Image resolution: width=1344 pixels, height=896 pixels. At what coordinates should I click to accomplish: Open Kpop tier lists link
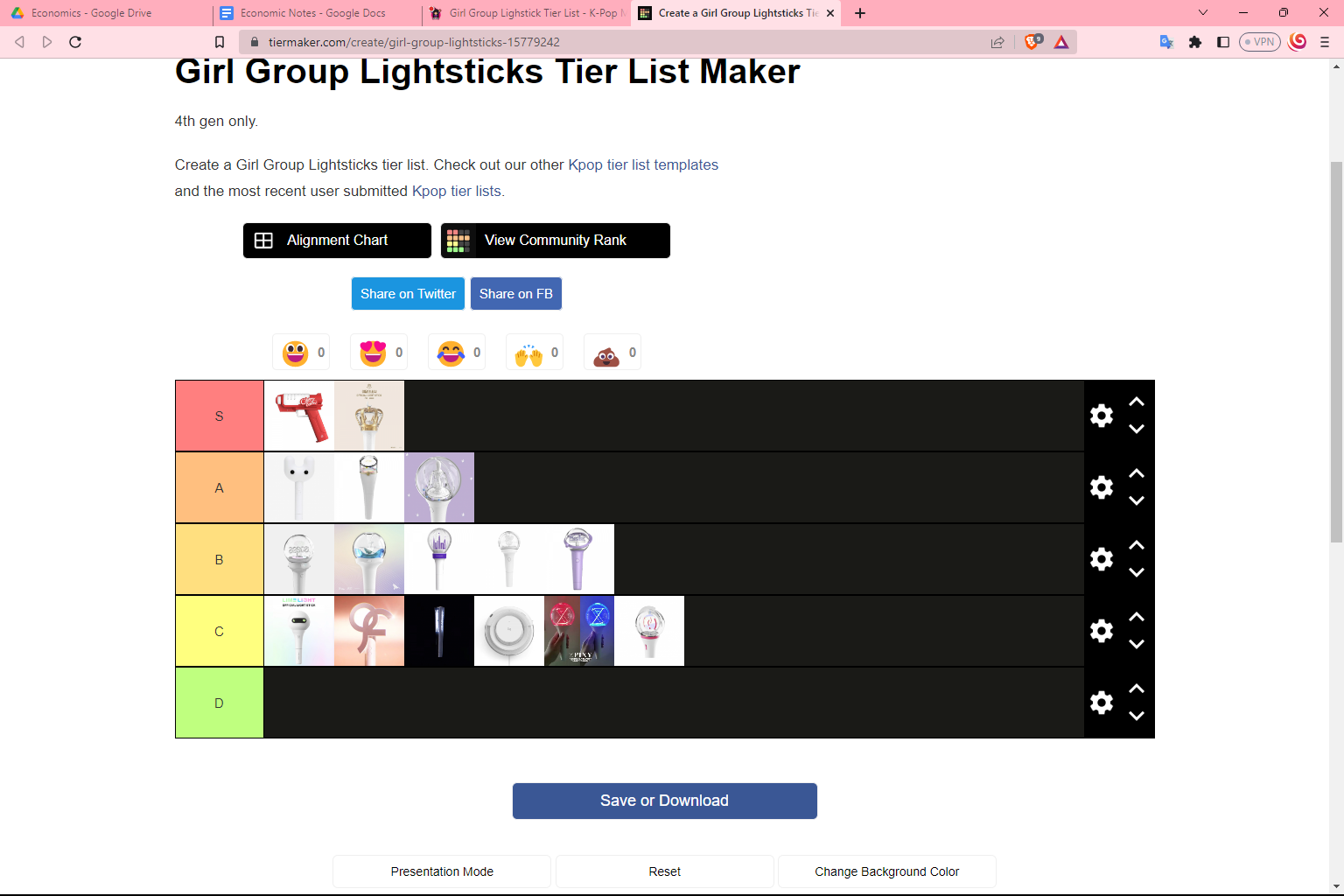457,191
